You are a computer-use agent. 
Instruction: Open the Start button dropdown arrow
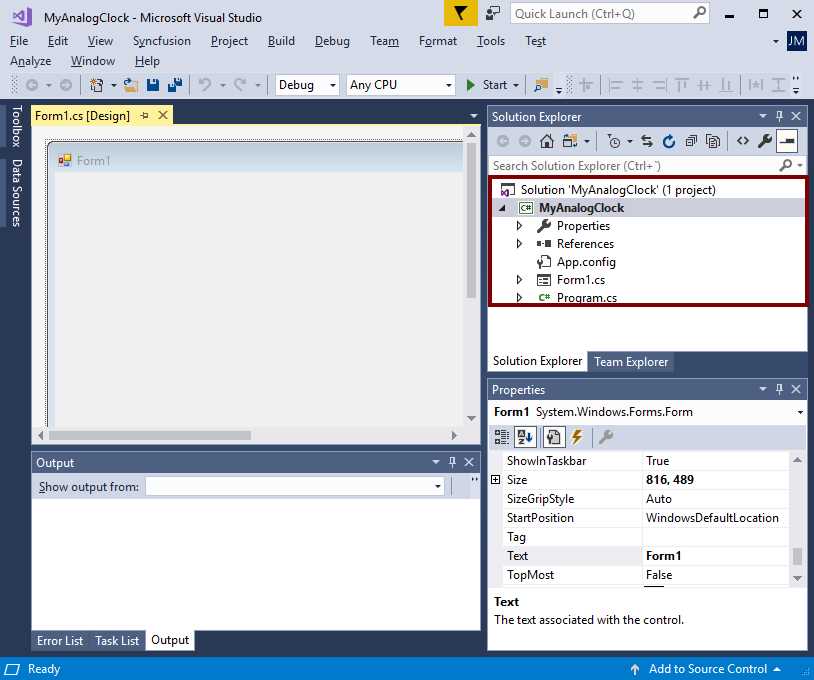pyautogui.click(x=515, y=85)
